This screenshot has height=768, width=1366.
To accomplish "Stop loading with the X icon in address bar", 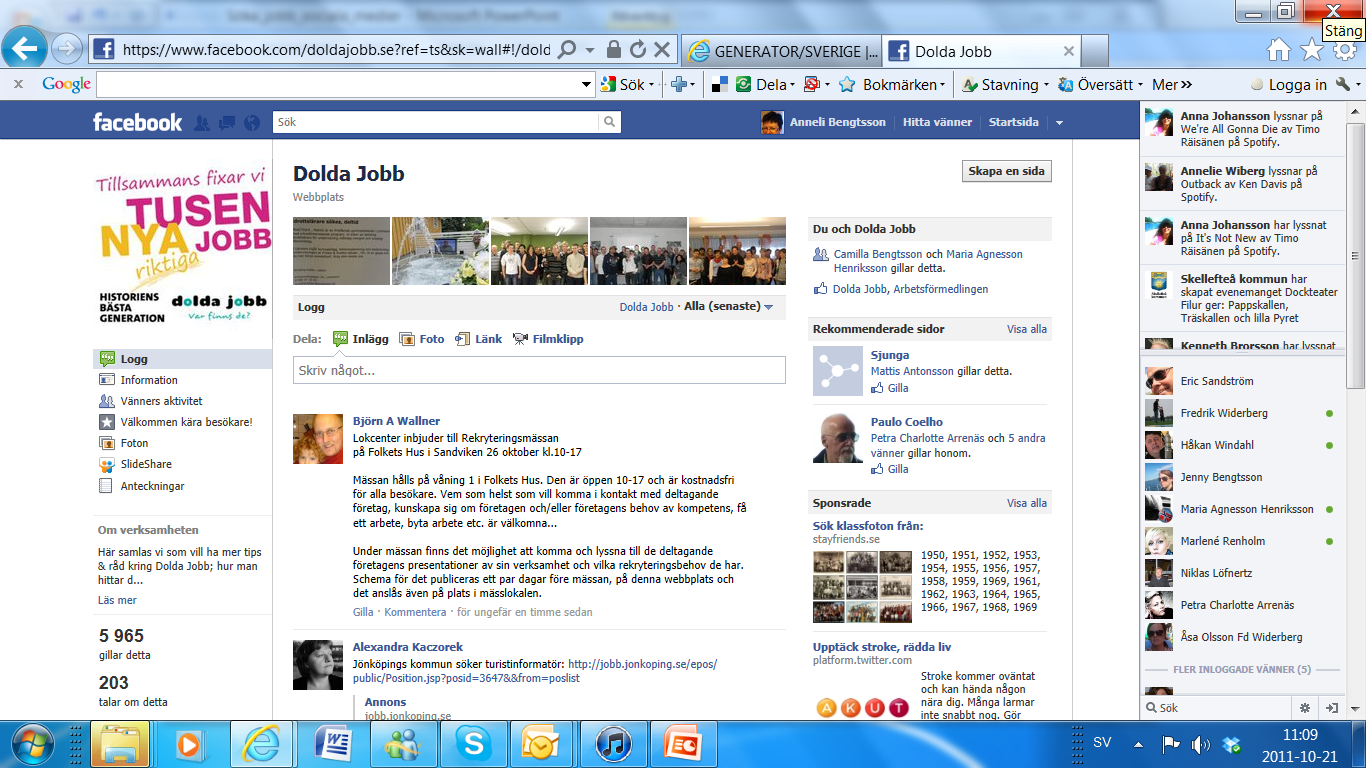I will 662,49.
